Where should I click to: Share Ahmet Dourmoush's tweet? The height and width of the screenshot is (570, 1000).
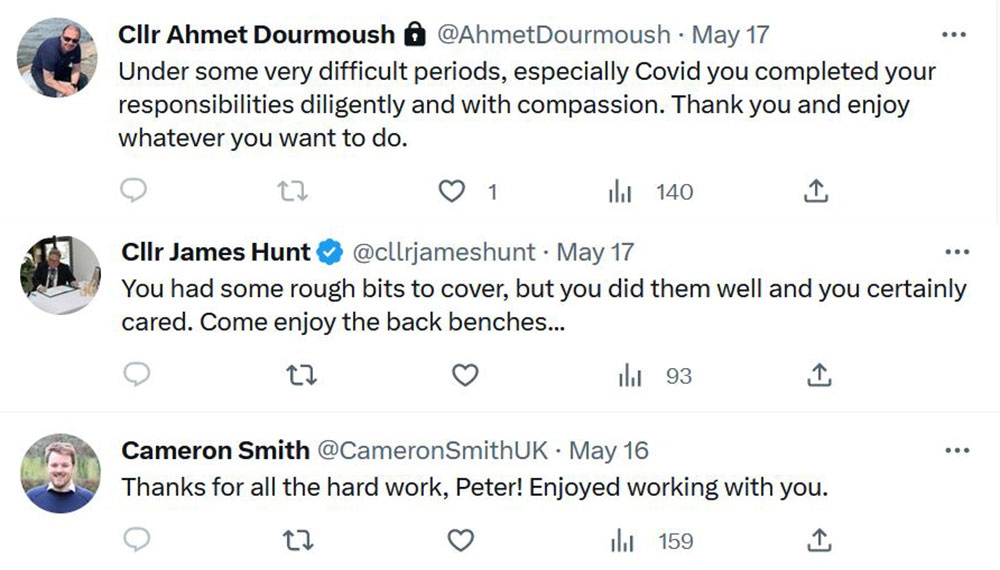click(816, 191)
